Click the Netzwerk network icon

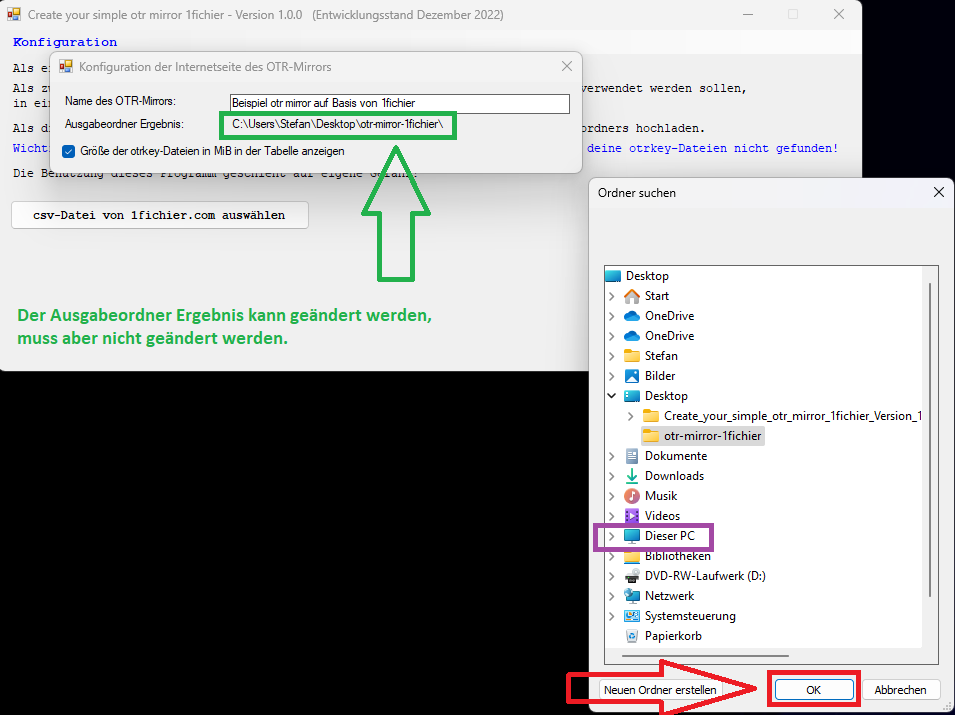[631, 596]
